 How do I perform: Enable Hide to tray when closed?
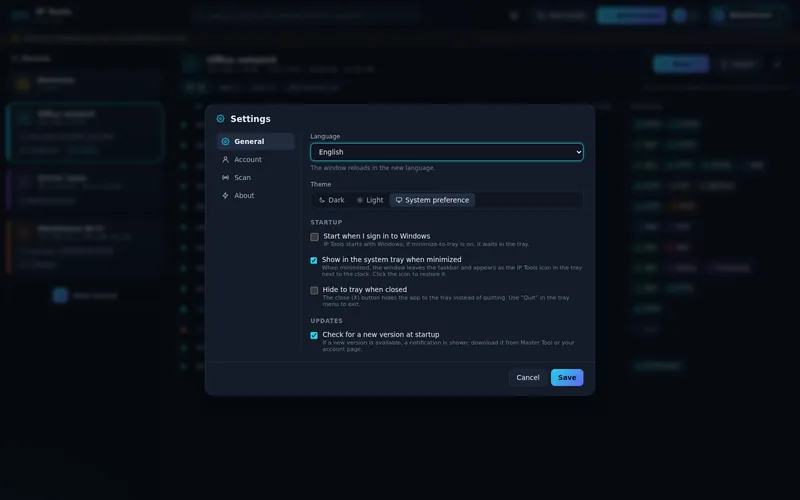pos(314,290)
